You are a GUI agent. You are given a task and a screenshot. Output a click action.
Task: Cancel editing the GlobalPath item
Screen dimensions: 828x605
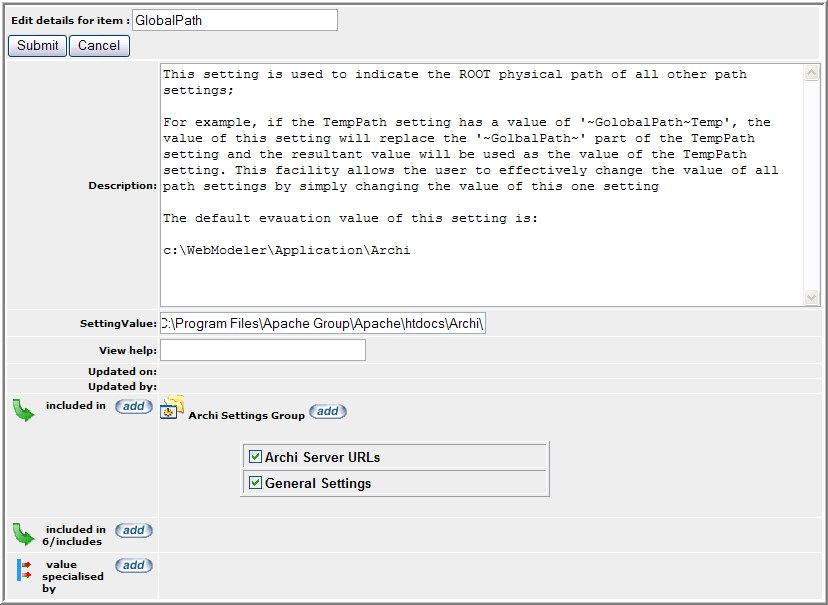coord(99,45)
